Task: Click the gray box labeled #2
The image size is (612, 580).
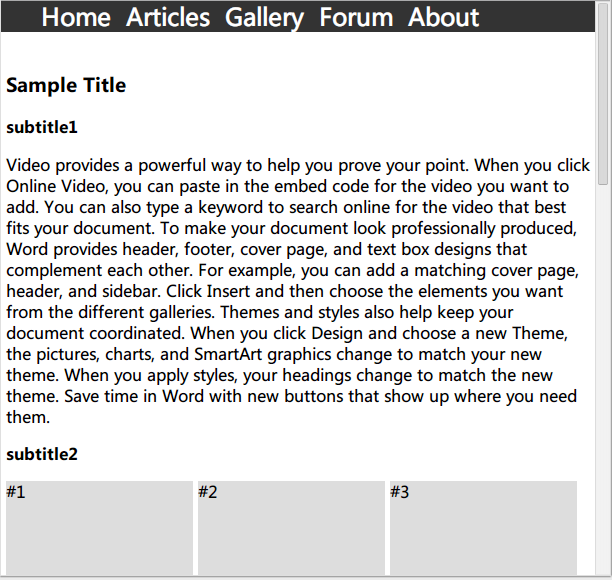Action: (291, 528)
